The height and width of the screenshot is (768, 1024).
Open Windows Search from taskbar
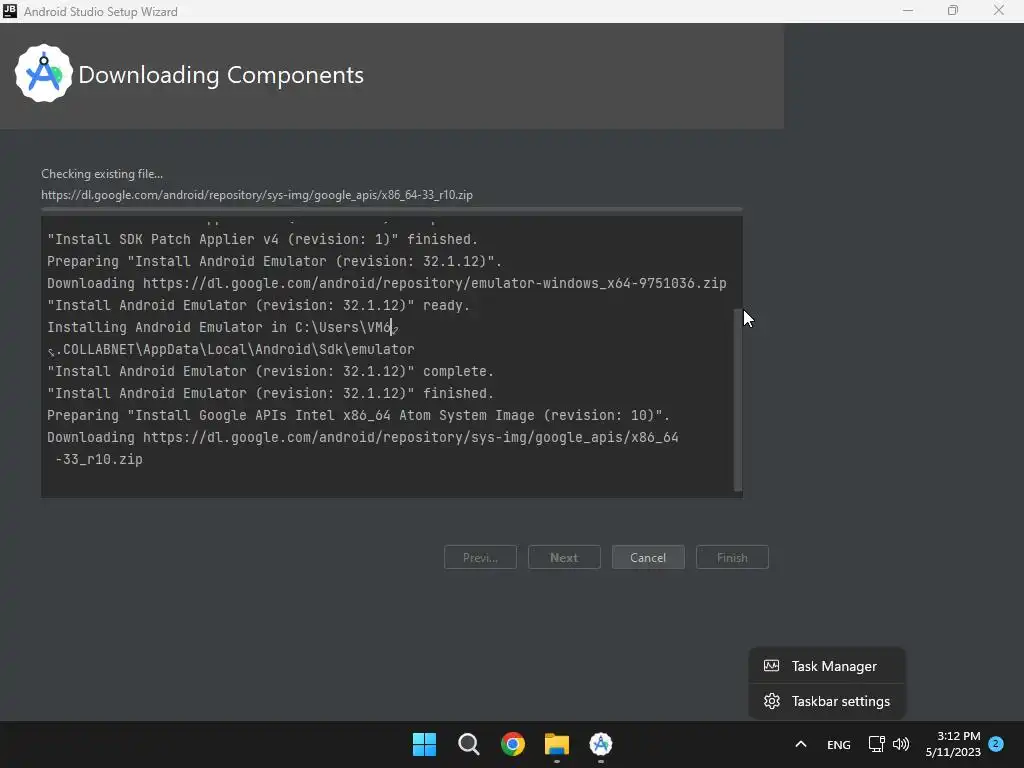point(469,744)
